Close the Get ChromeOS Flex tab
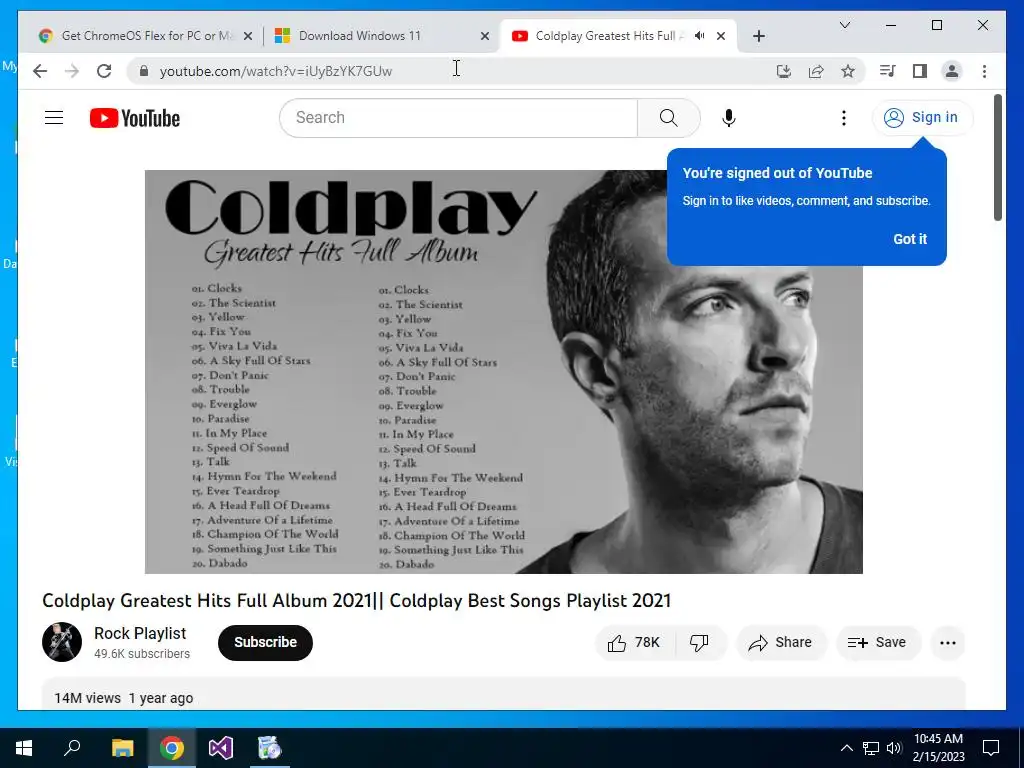Image resolution: width=1024 pixels, height=768 pixels. tap(248, 37)
